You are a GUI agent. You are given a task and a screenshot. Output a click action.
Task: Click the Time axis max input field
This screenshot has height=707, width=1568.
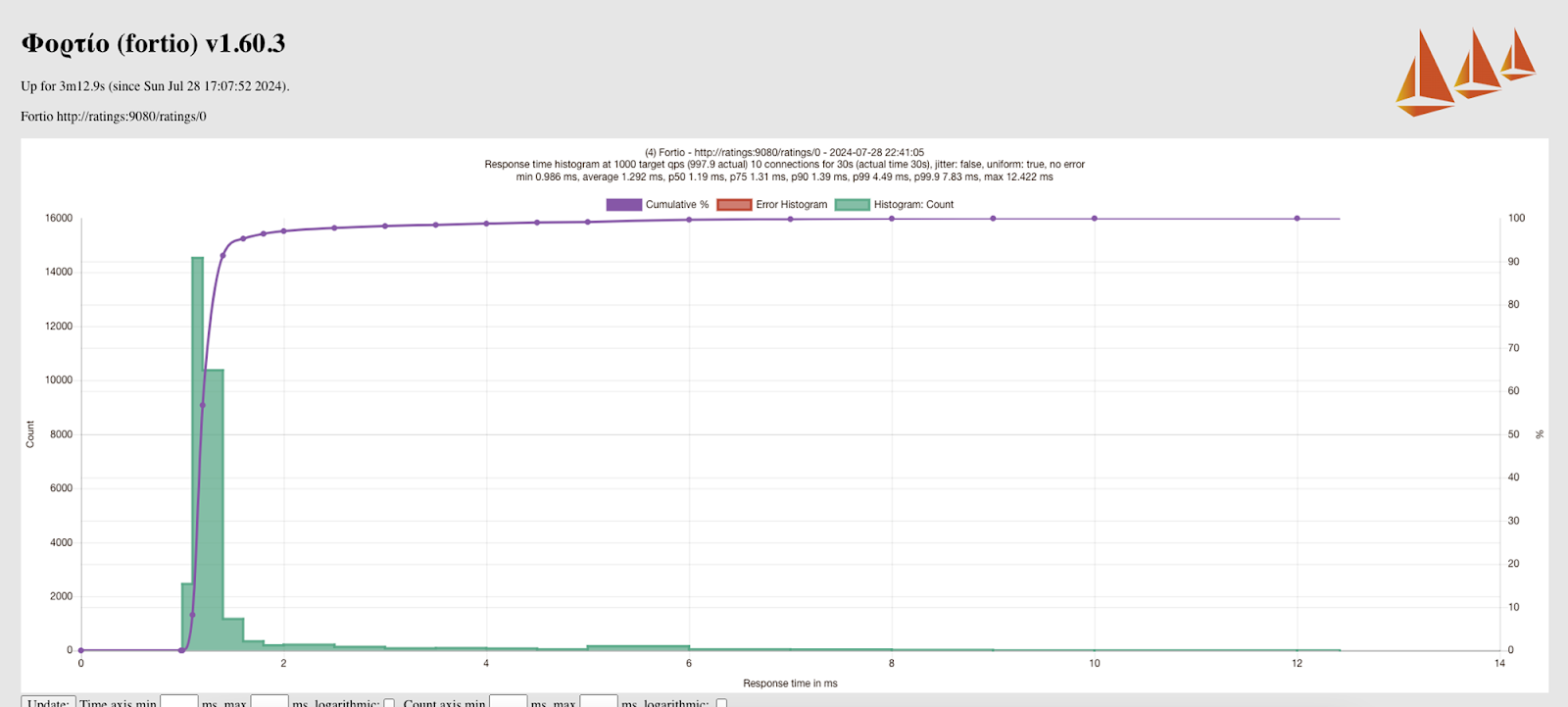269,702
